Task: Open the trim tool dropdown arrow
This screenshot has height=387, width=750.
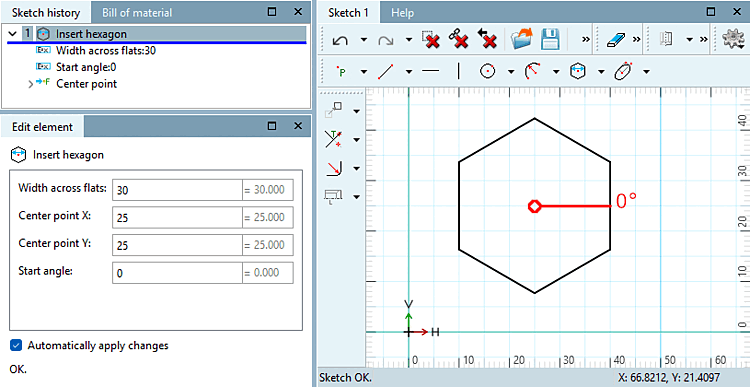Action: [x=356, y=140]
